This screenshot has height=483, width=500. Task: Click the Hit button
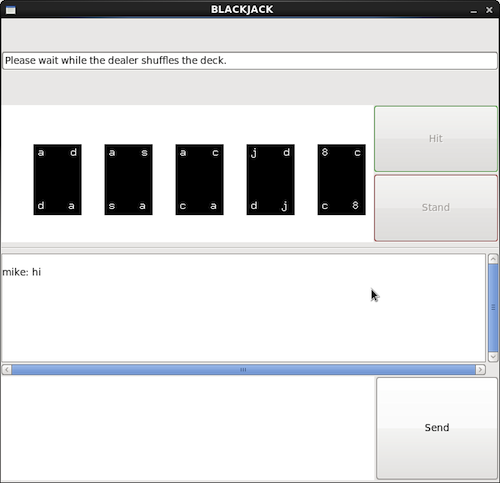click(436, 139)
